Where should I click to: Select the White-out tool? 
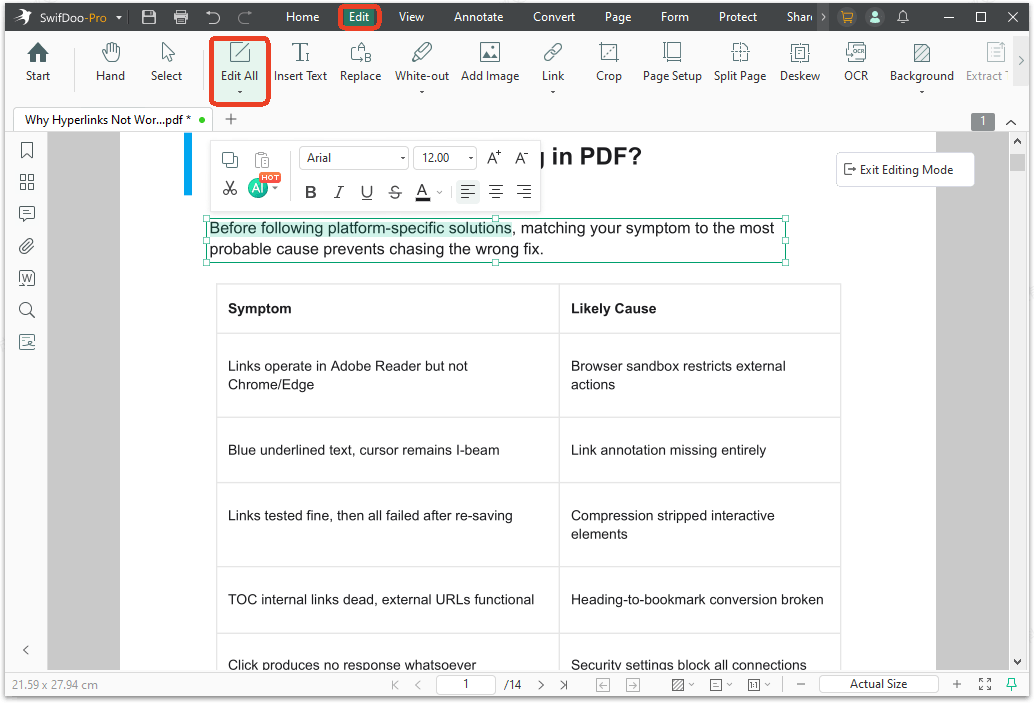tap(421, 67)
